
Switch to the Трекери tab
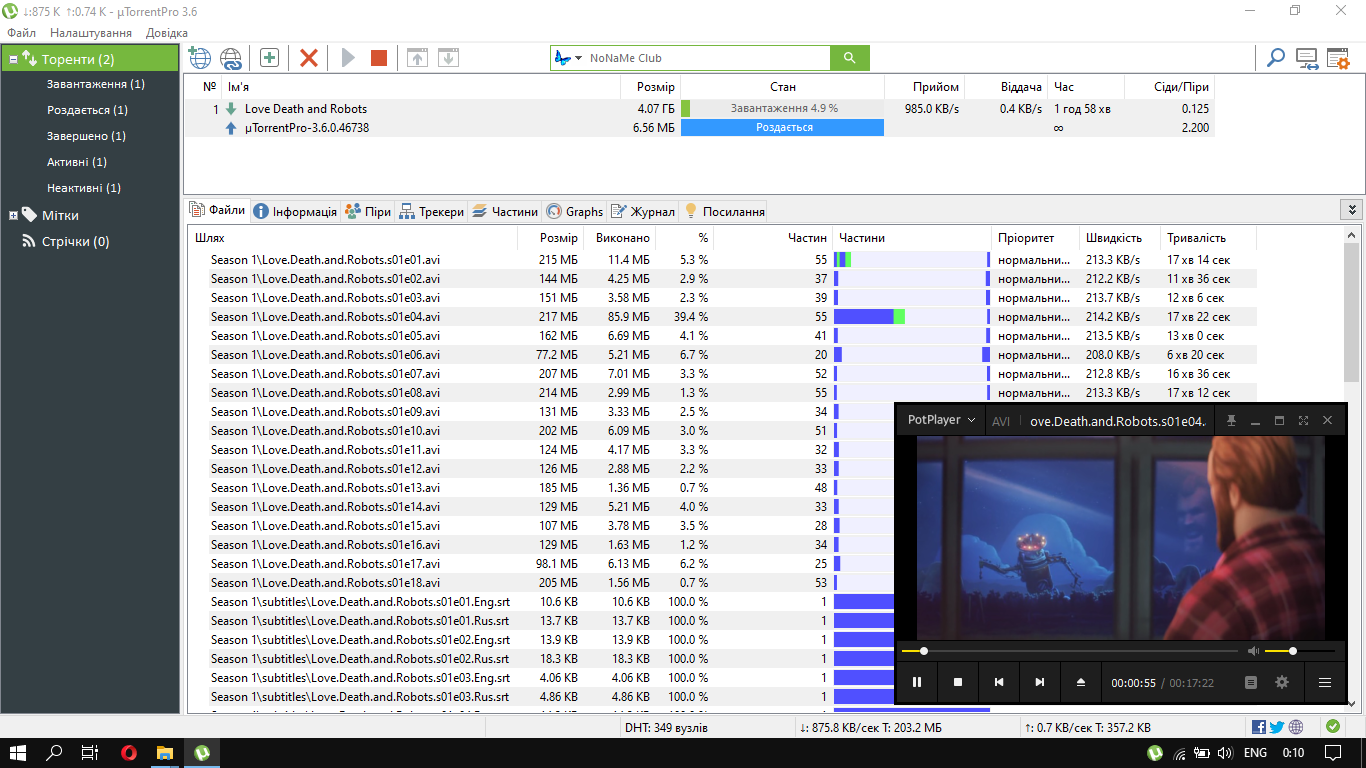[x=431, y=211]
